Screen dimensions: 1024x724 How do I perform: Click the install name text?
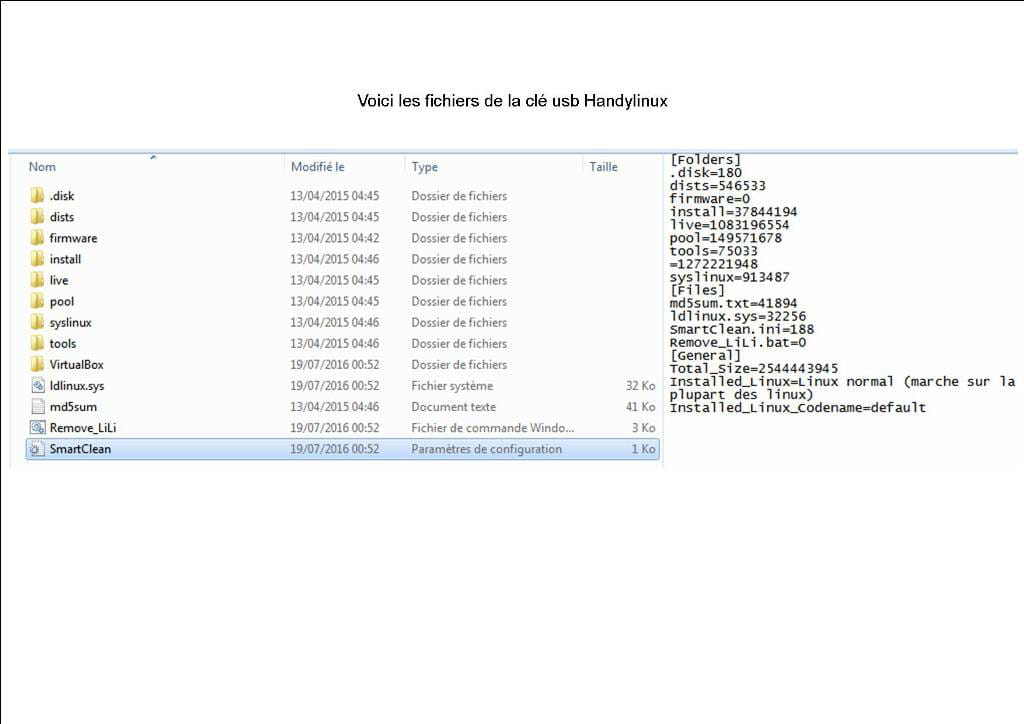[65, 259]
